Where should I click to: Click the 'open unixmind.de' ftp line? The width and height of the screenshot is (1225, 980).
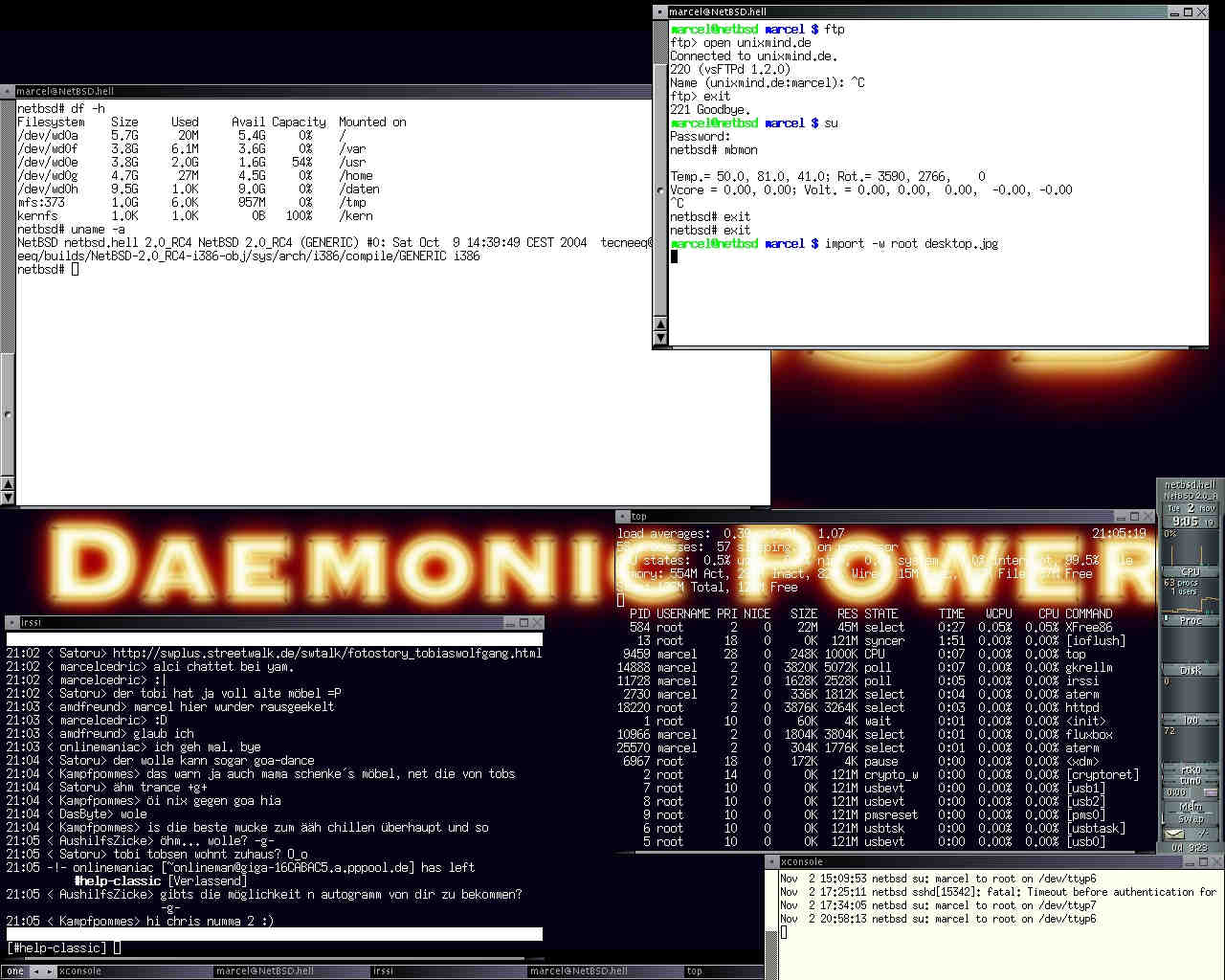click(x=741, y=43)
